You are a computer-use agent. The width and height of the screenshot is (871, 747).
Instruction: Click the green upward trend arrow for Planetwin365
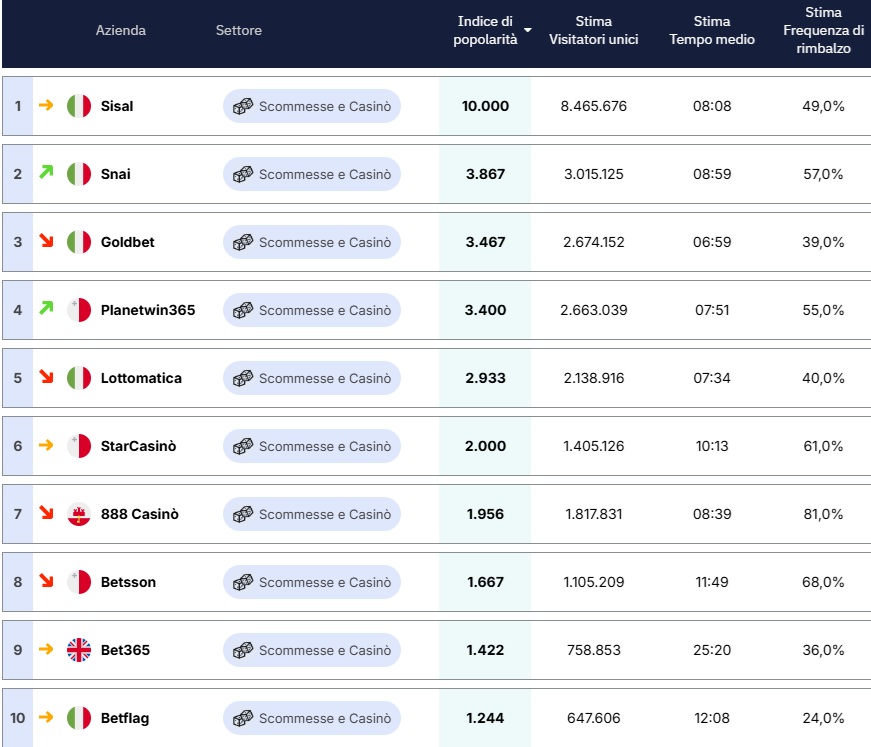[x=46, y=308]
